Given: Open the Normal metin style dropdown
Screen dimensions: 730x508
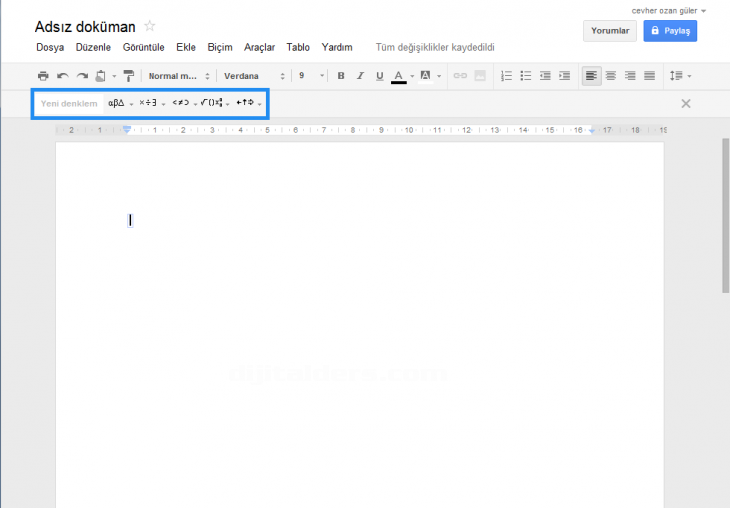Looking at the screenshot, I should (179, 76).
